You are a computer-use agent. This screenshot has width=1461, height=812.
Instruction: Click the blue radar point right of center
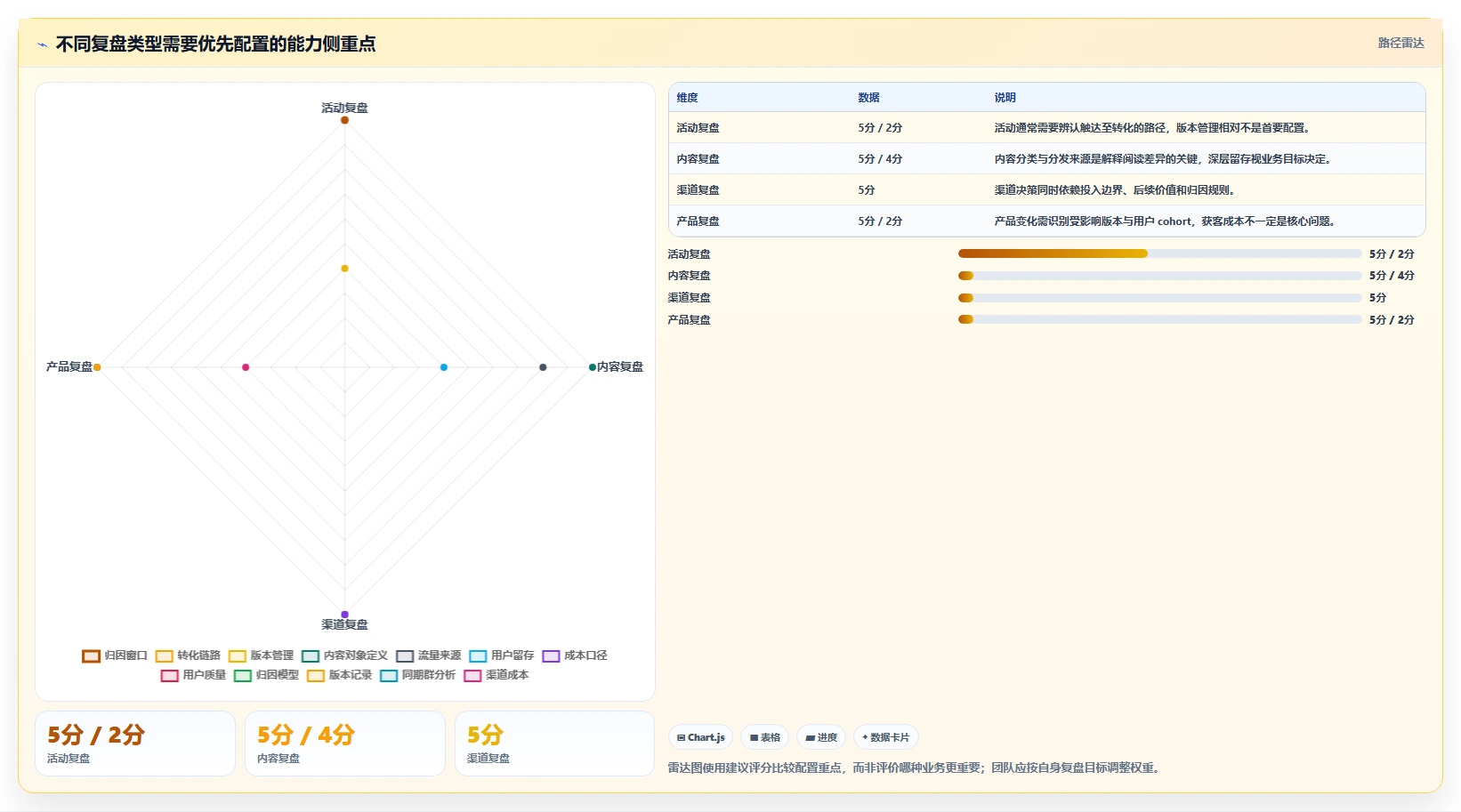(x=444, y=367)
